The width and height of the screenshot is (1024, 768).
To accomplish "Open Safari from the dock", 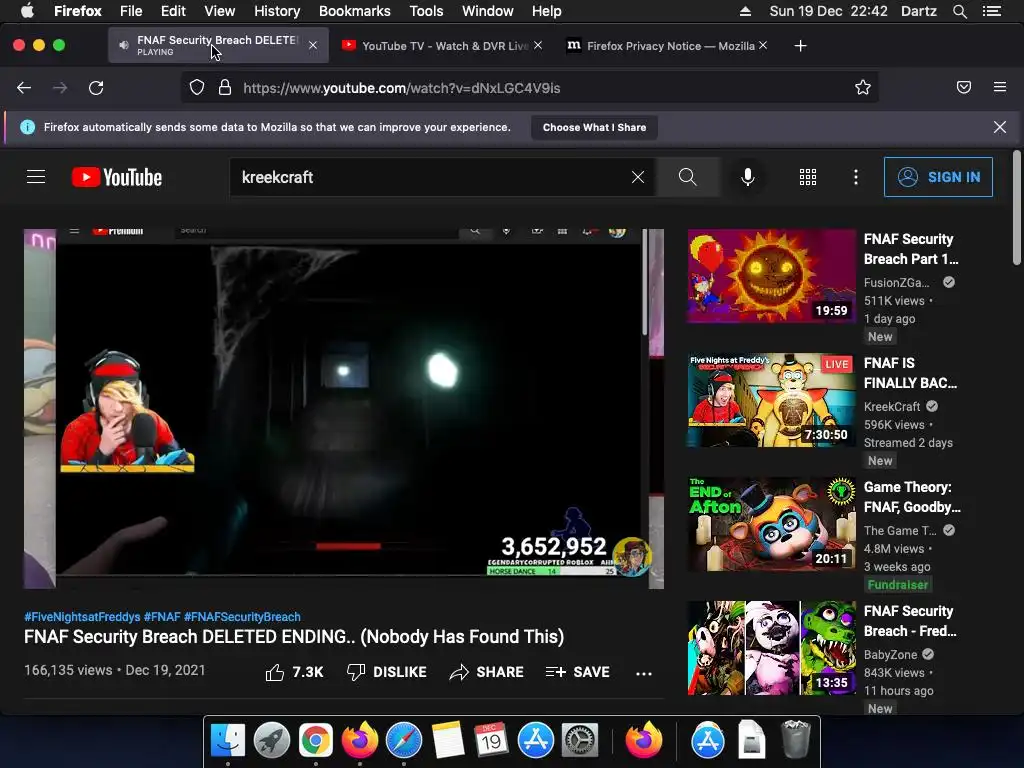I will [x=404, y=741].
